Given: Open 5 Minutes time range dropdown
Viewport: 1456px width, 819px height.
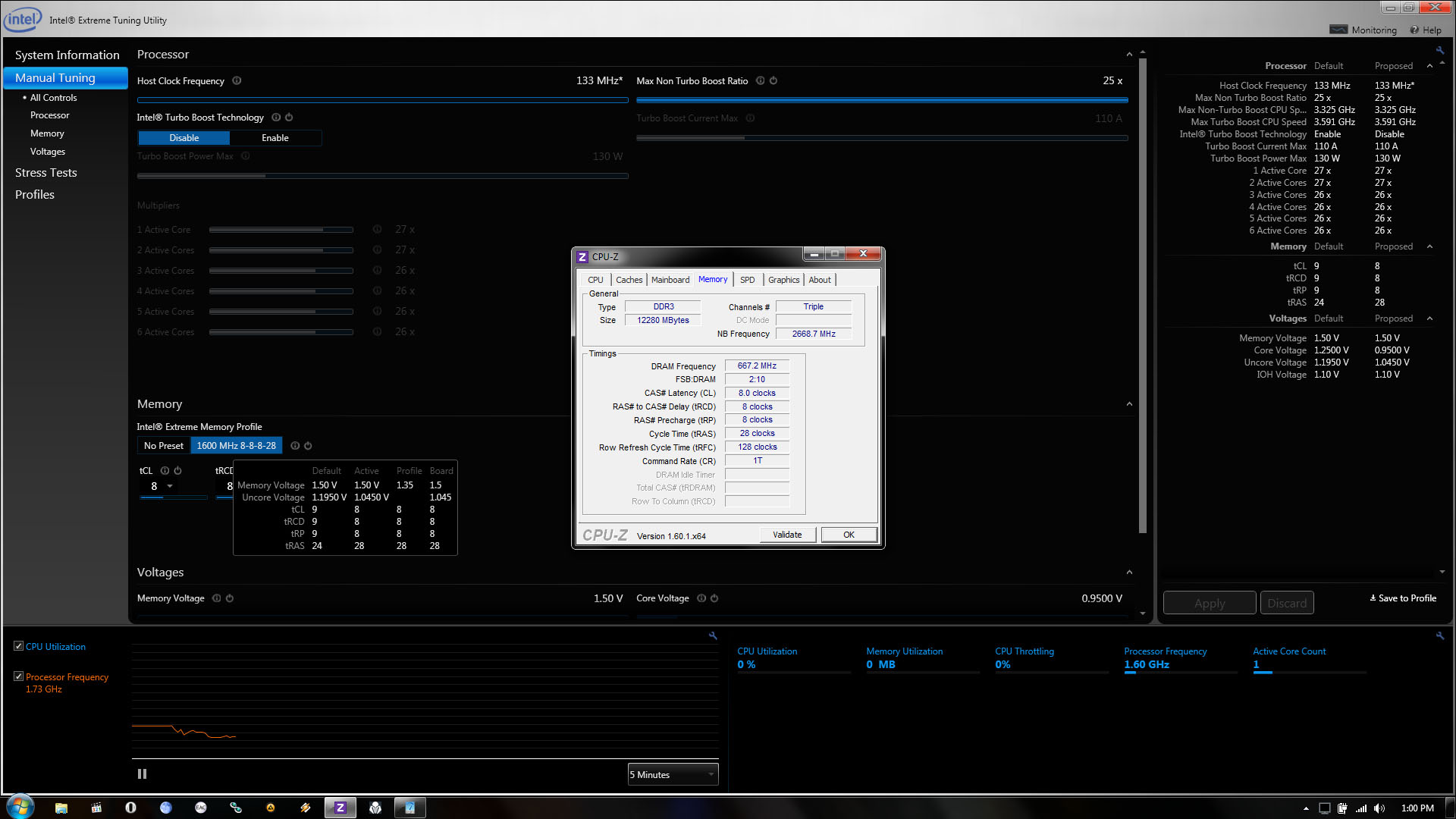Looking at the screenshot, I should [x=673, y=774].
